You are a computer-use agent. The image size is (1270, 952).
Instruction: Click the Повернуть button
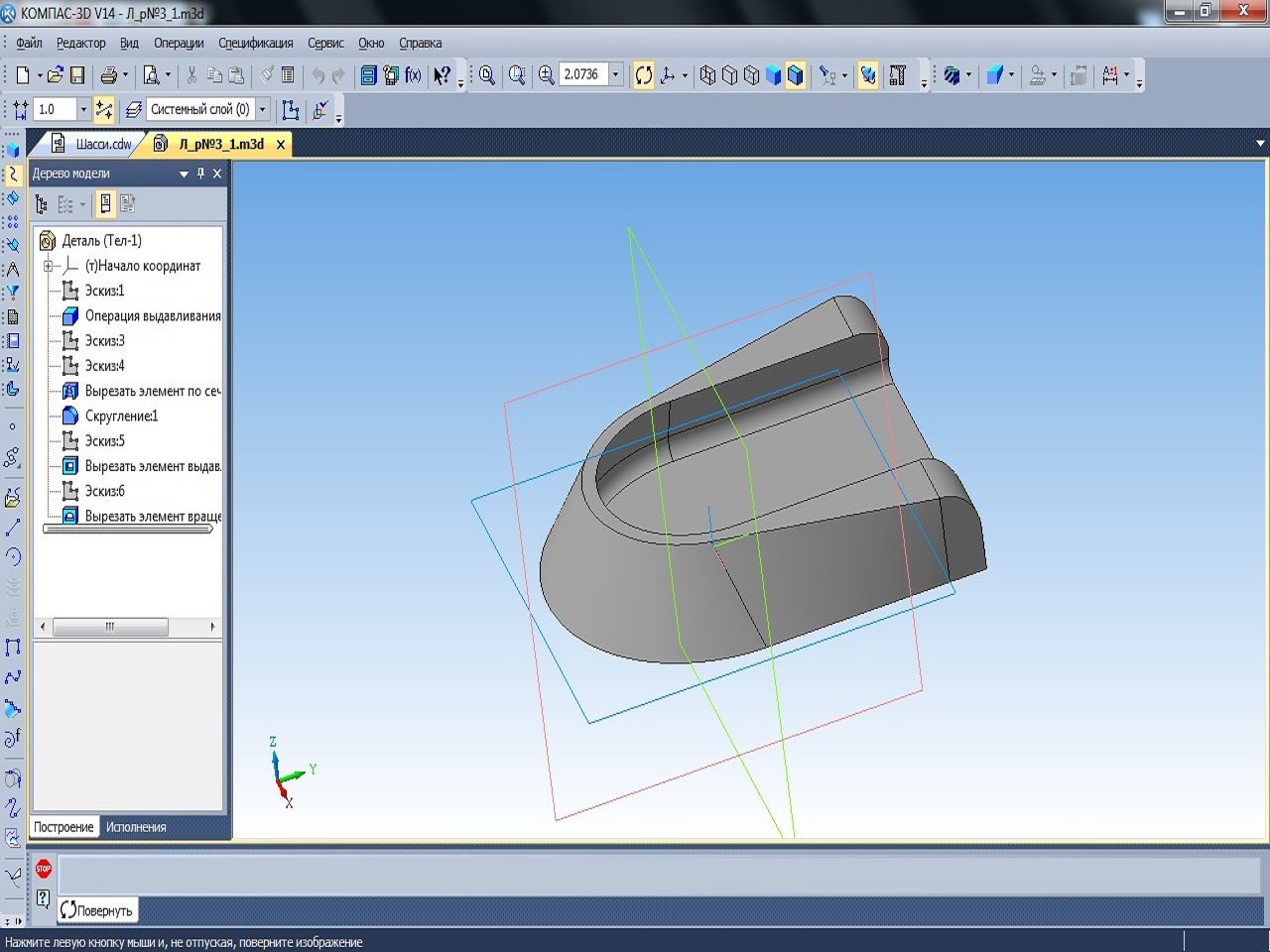pos(96,910)
